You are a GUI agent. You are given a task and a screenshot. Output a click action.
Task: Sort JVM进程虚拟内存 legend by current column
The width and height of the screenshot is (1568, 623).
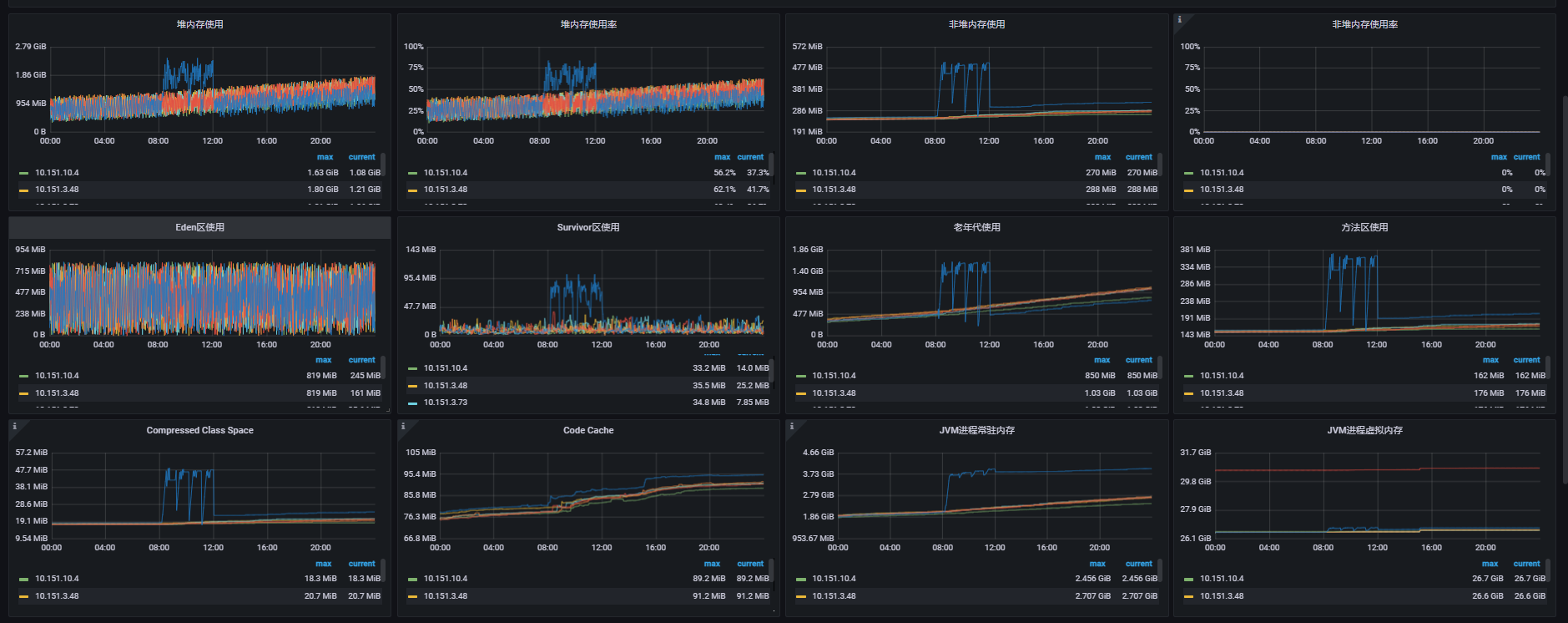click(1526, 564)
